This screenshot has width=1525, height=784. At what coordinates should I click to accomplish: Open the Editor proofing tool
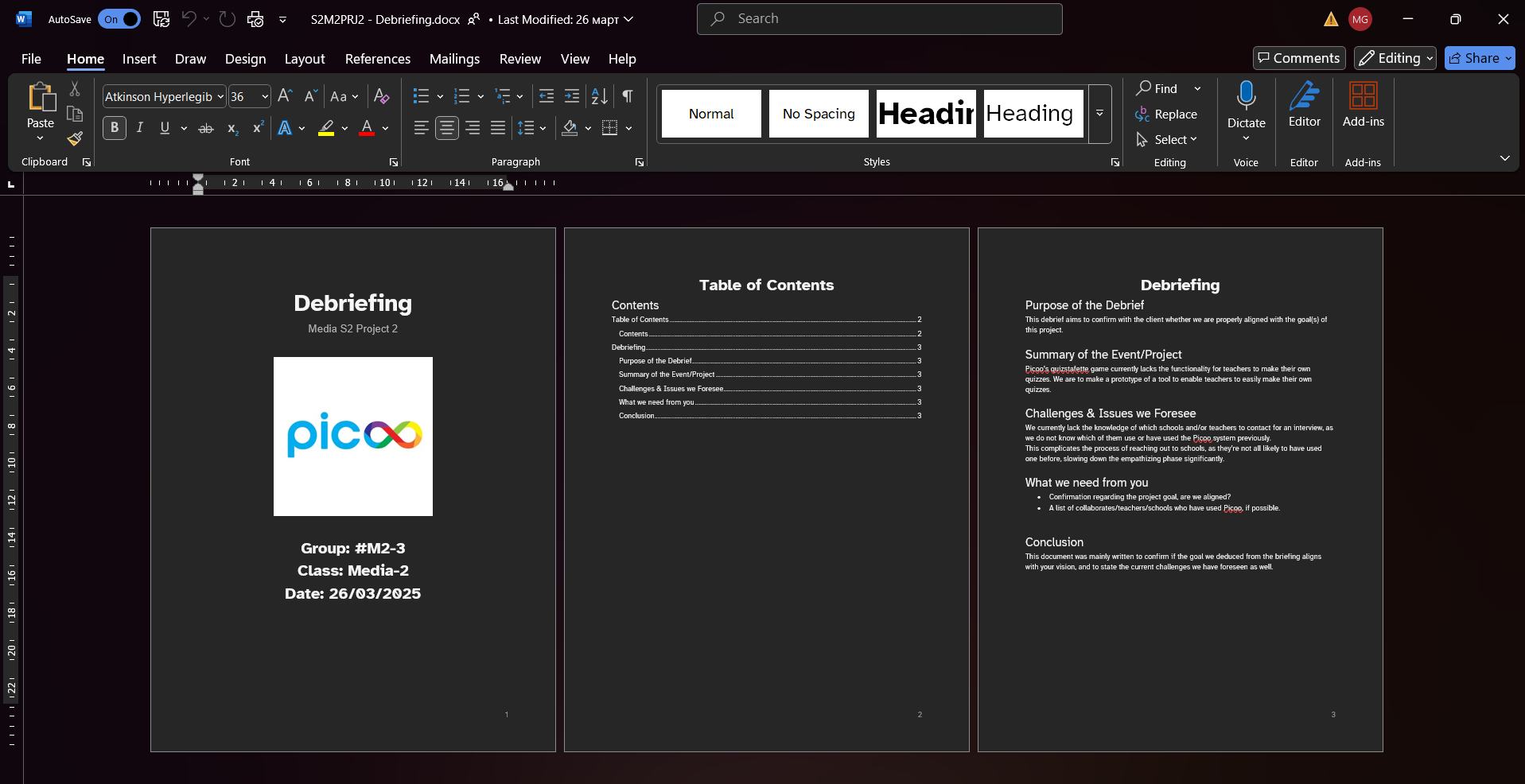click(x=1304, y=104)
